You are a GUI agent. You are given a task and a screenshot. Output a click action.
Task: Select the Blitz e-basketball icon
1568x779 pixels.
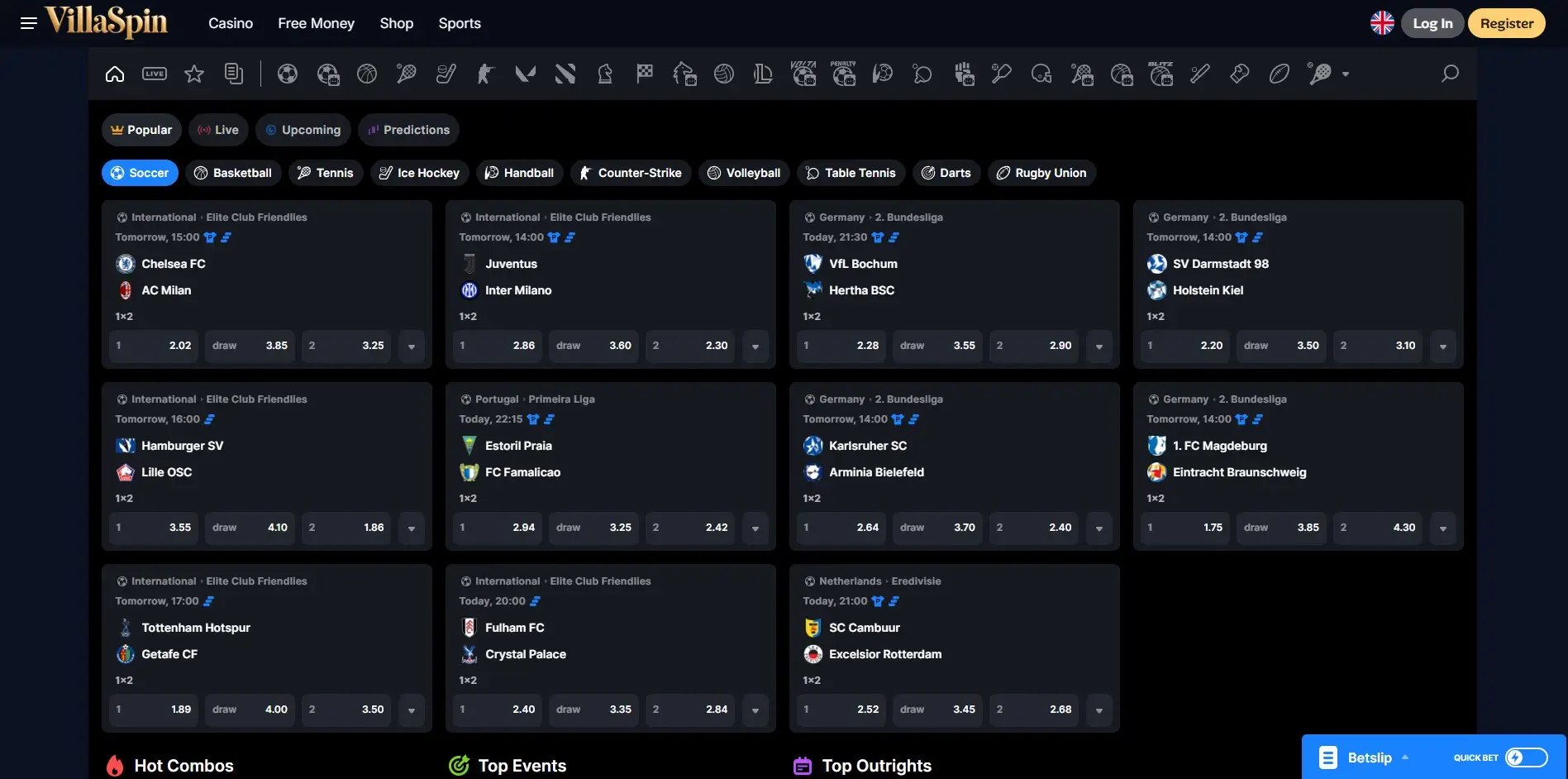(1161, 74)
